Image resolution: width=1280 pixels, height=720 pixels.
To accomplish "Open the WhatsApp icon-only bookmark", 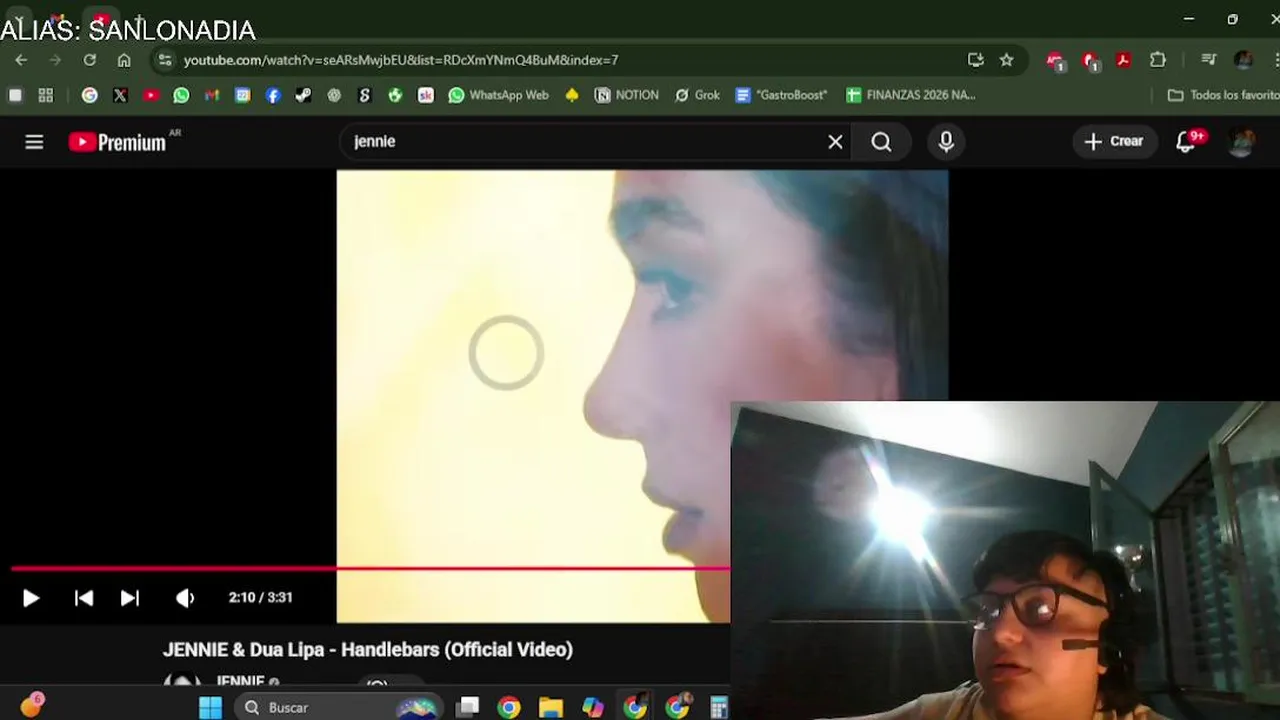I will coord(181,95).
